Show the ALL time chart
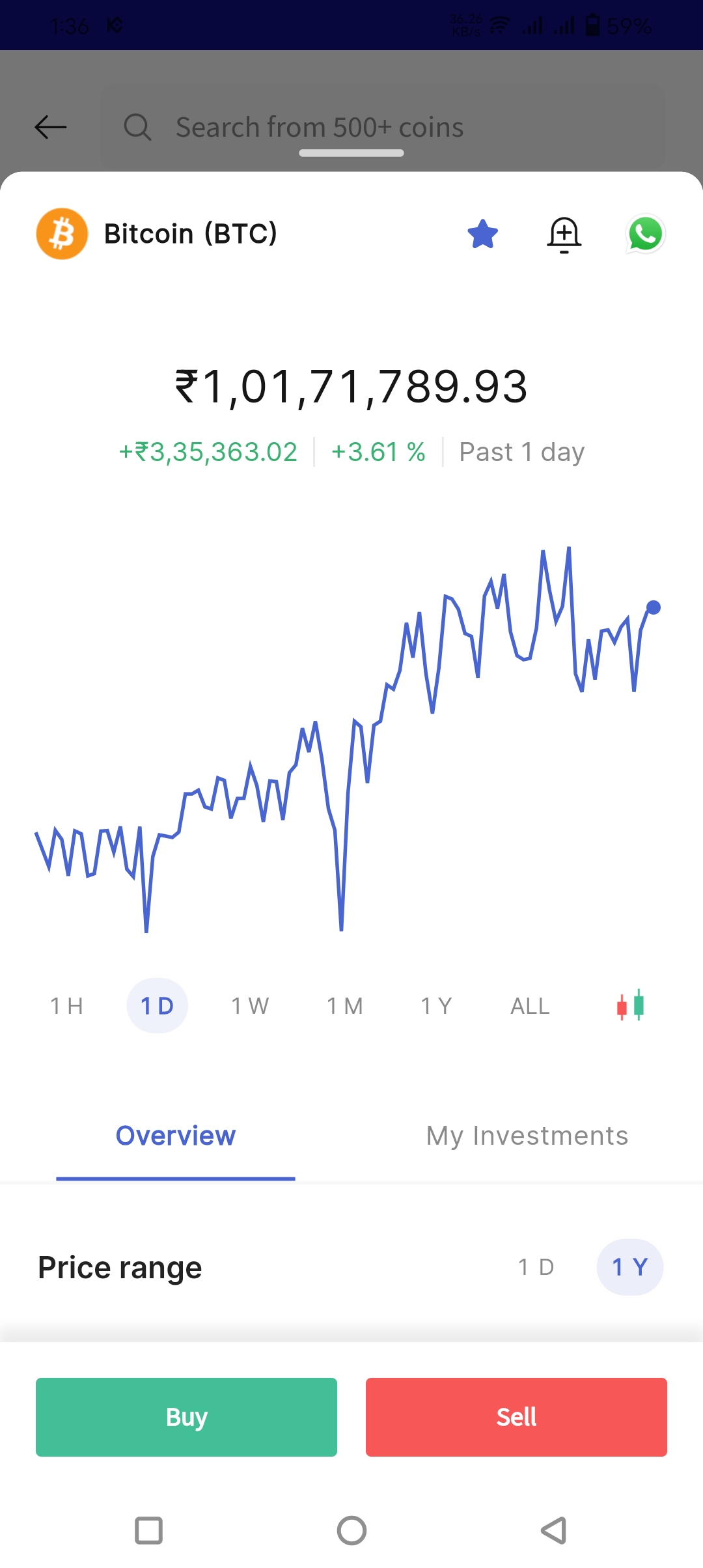Image resolution: width=703 pixels, height=1568 pixels. click(x=530, y=1006)
